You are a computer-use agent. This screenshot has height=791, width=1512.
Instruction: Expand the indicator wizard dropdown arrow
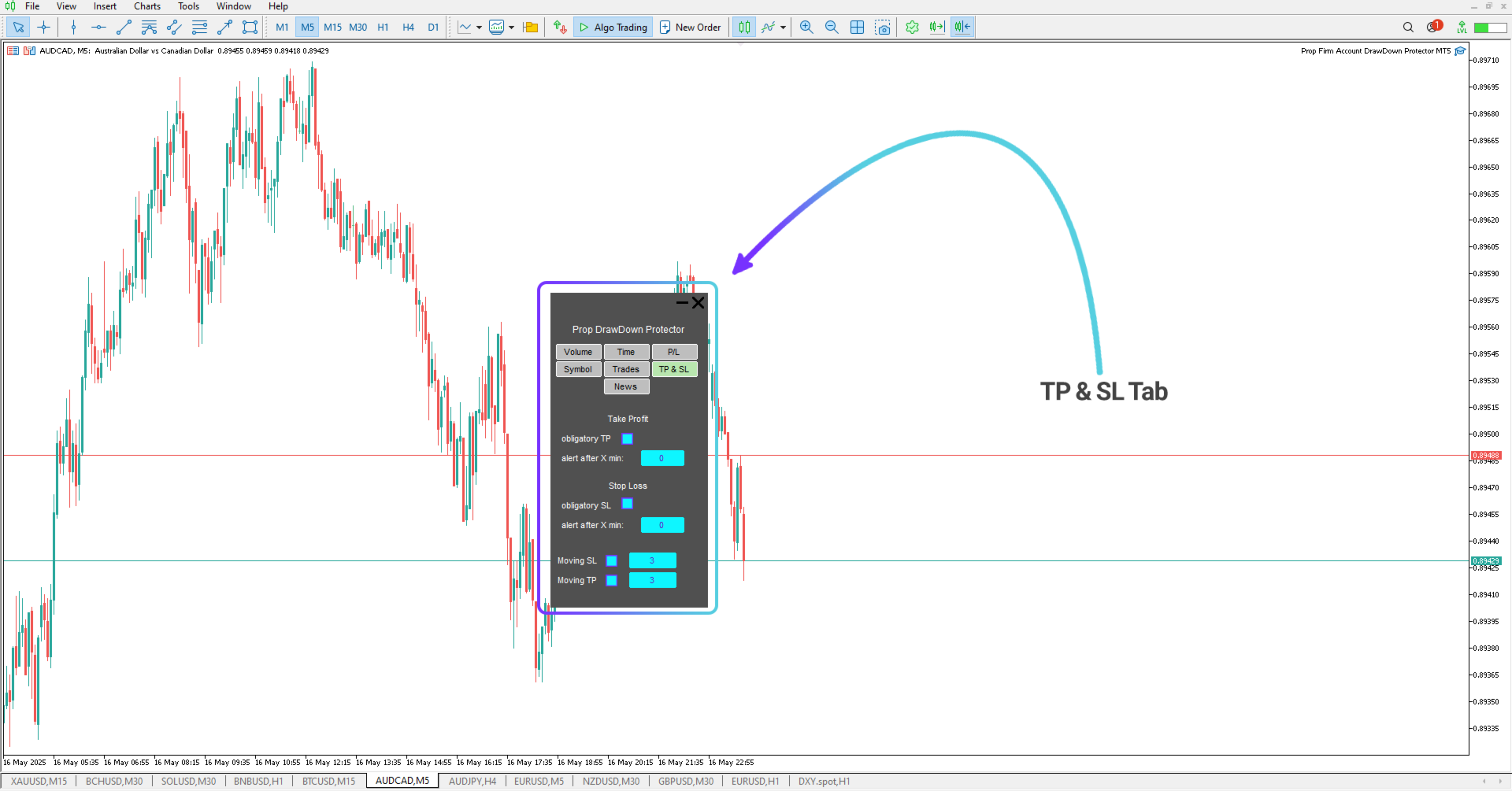[x=783, y=27]
